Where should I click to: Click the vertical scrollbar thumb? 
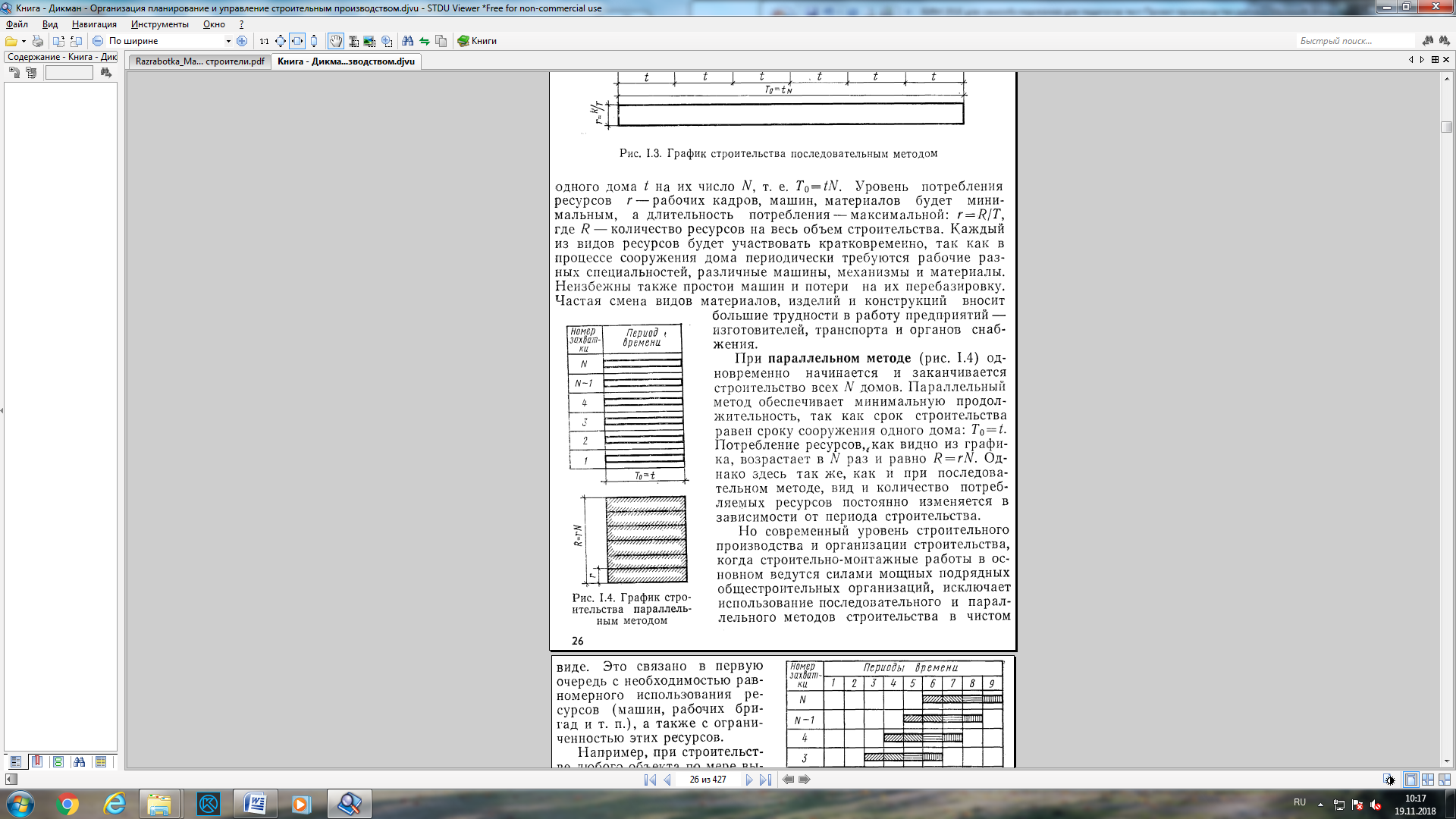click(x=1447, y=127)
